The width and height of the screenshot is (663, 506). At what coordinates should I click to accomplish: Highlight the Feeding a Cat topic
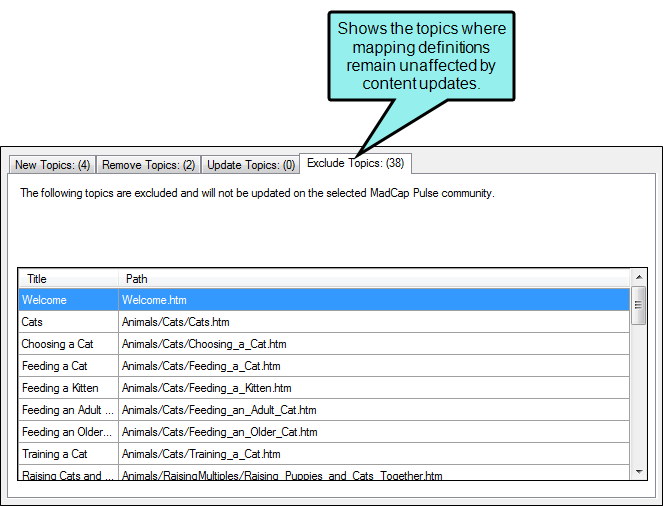point(55,366)
